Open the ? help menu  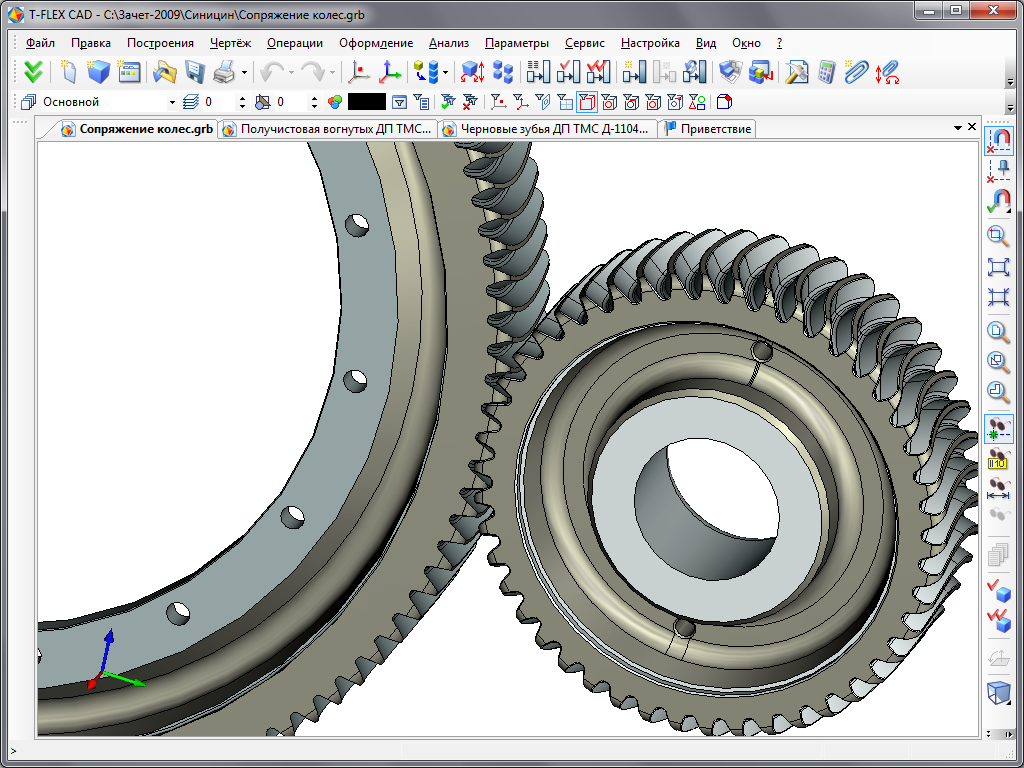(x=779, y=43)
